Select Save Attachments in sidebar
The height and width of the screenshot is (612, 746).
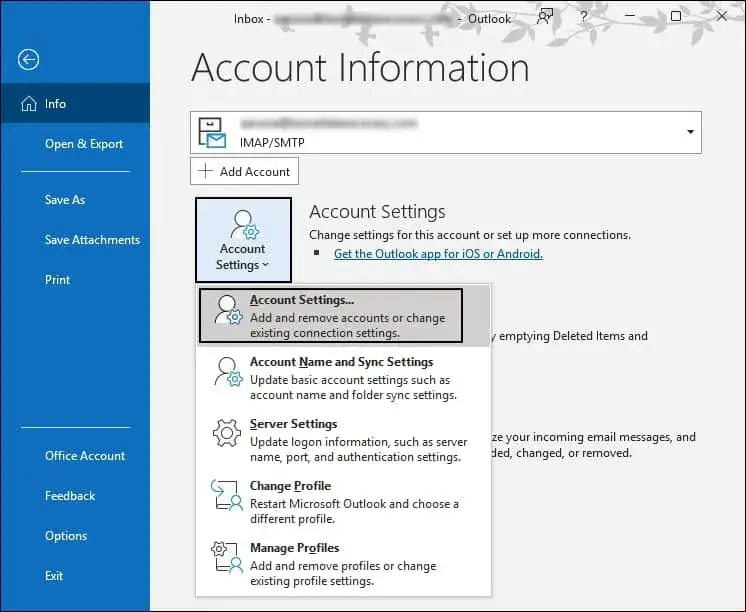[92, 240]
